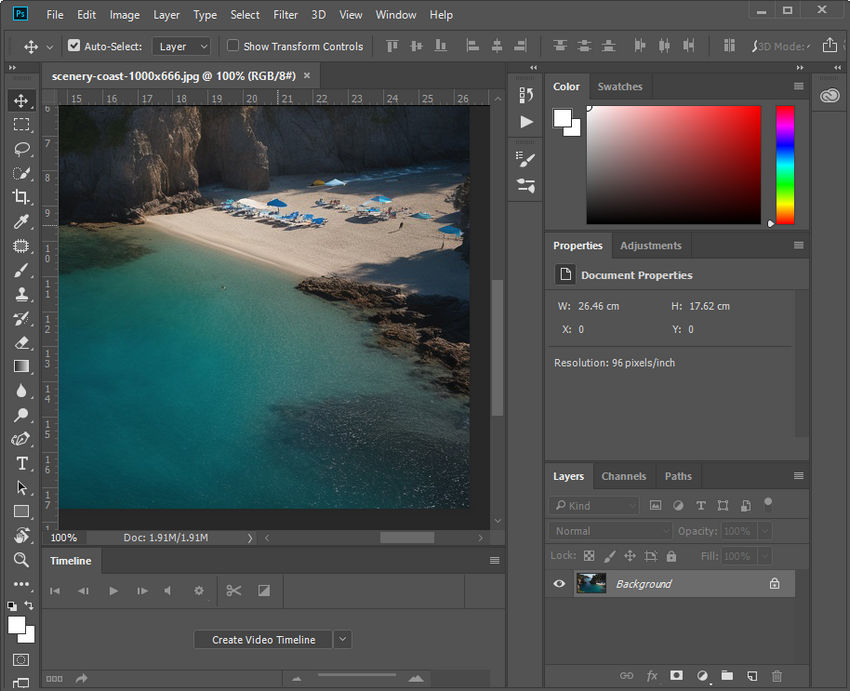Open the History panel icon
The image size is (850, 691).
click(x=526, y=95)
